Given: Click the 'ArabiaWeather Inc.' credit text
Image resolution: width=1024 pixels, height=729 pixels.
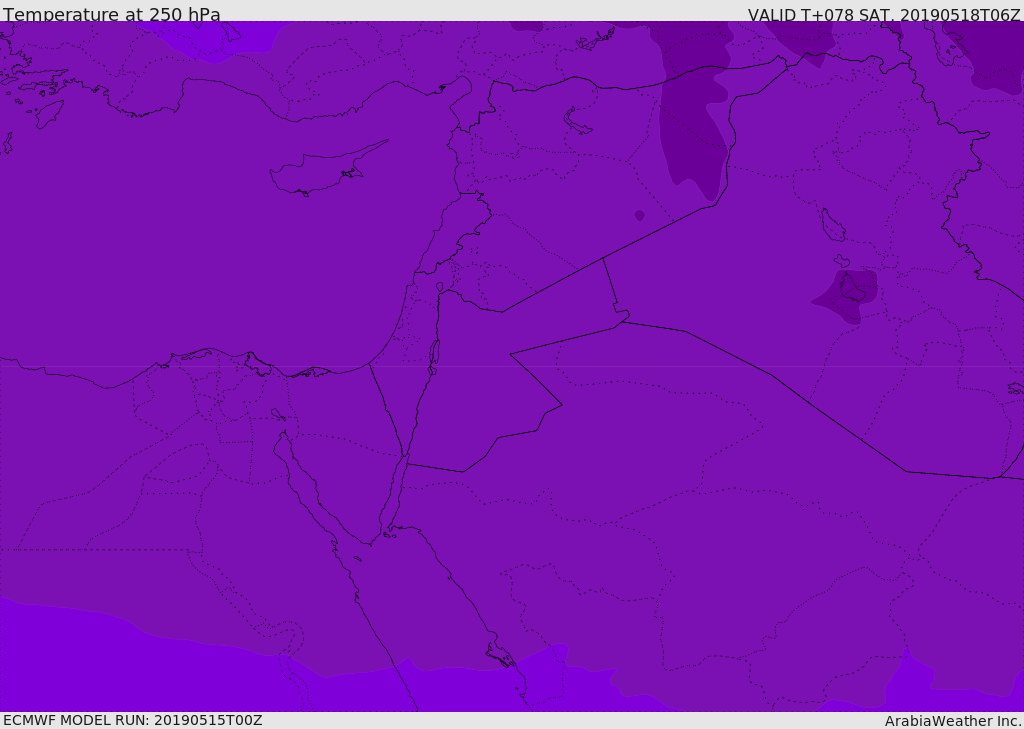Looking at the screenshot, I should pyautogui.click(x=952, y=721).
